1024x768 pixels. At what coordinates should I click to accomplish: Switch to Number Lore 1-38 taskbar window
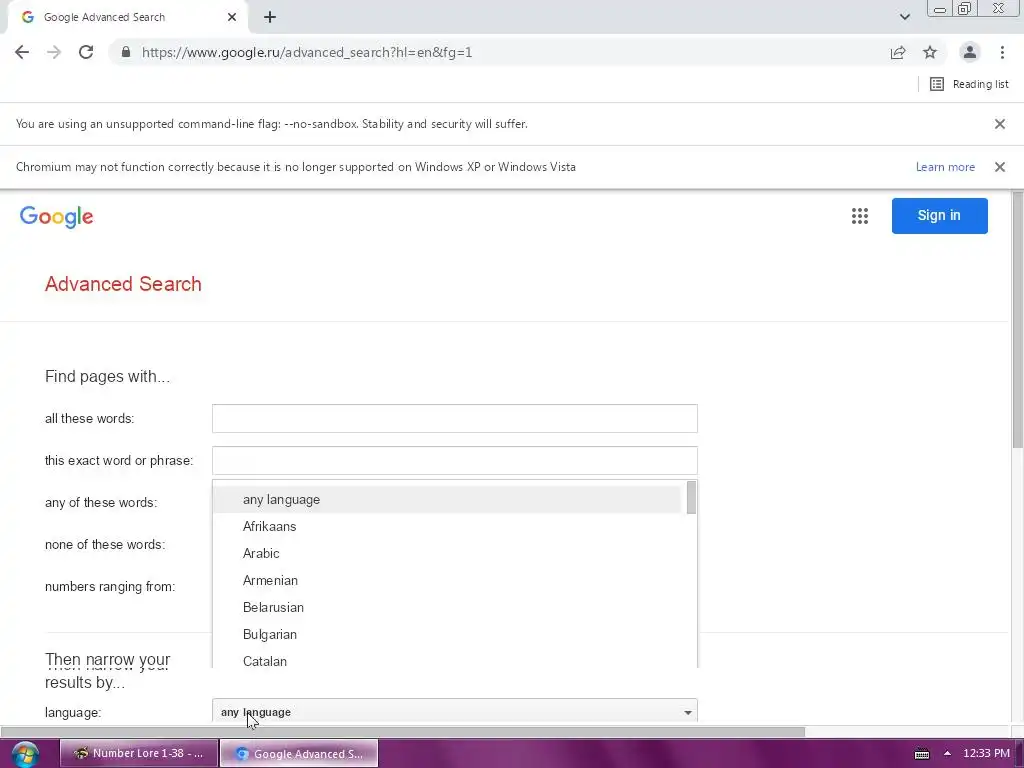tap(138, 753)
